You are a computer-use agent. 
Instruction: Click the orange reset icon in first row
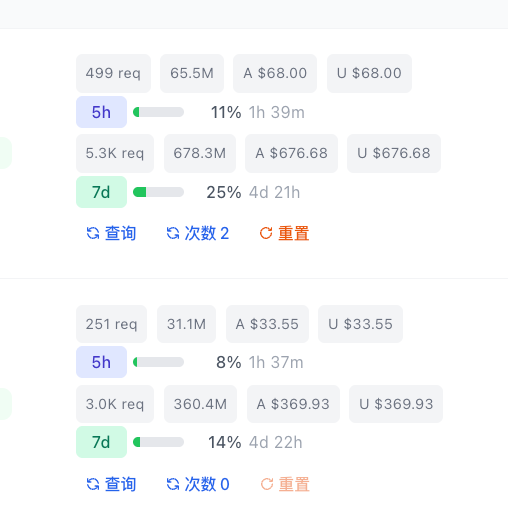266,233
